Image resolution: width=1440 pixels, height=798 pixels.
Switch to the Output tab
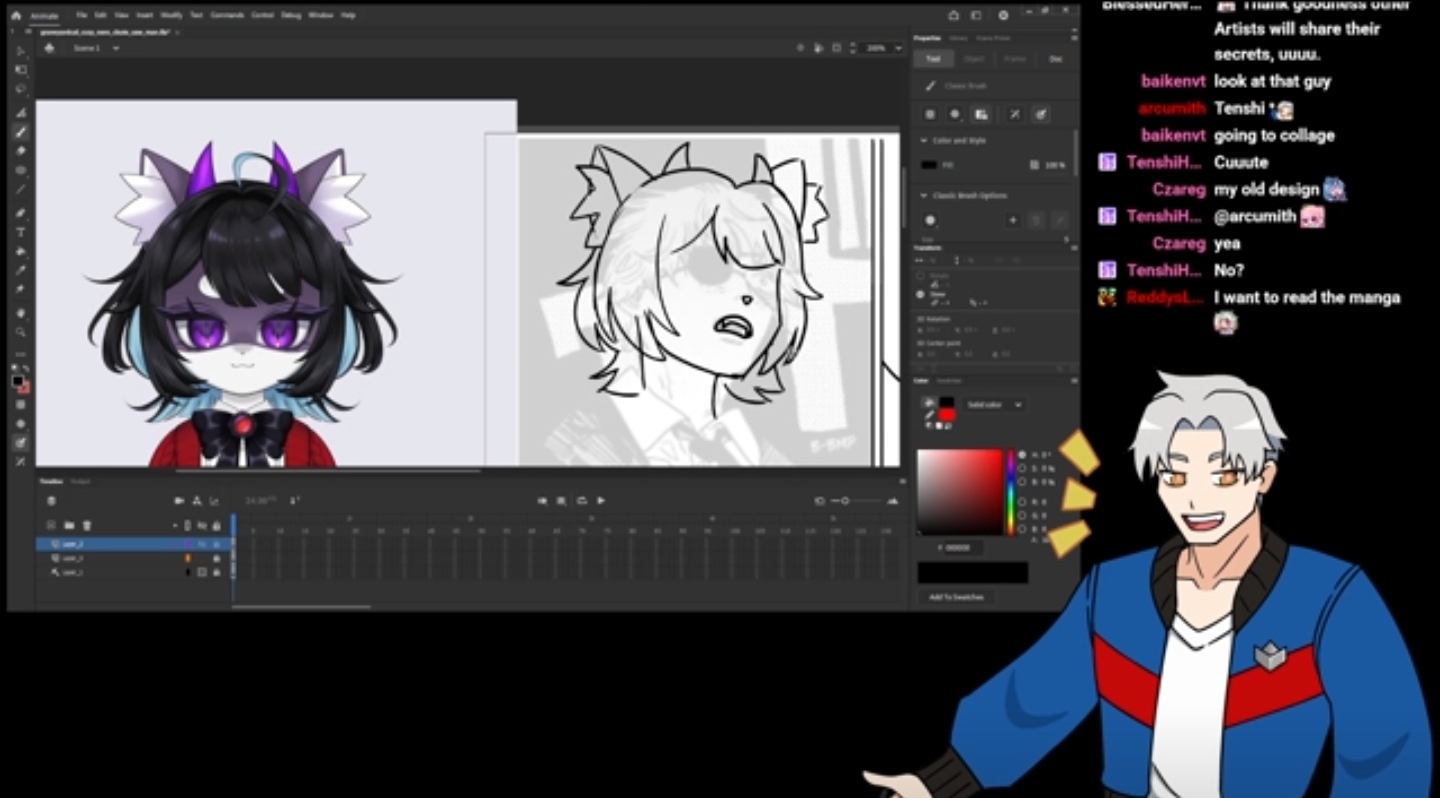coord(80,481)
